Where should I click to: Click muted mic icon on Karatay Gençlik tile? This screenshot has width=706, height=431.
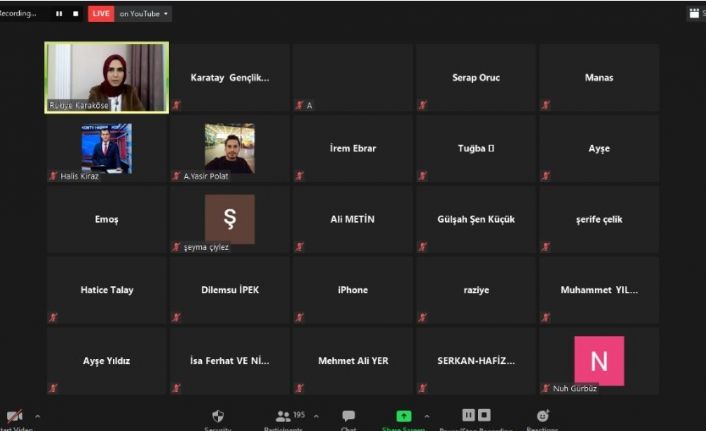pos(176,105)
